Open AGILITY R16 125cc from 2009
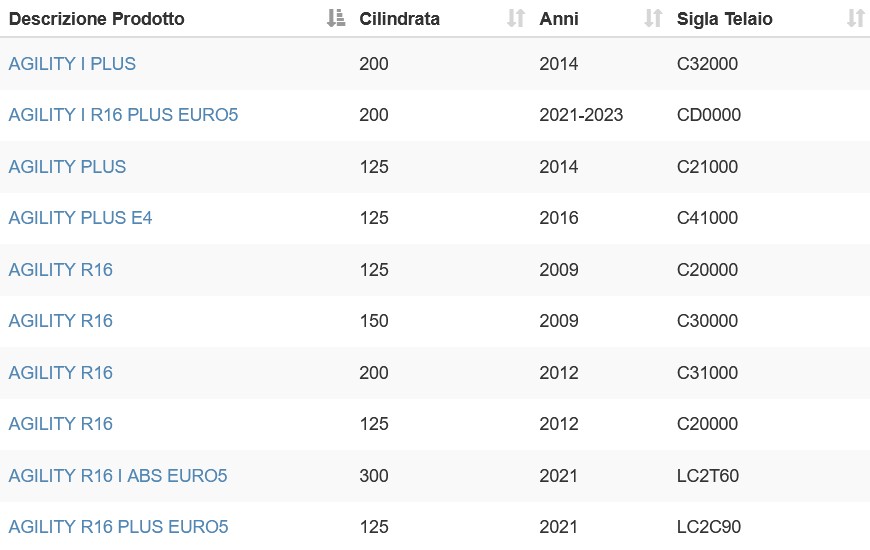The image size is (870, 550). [60, 270]
